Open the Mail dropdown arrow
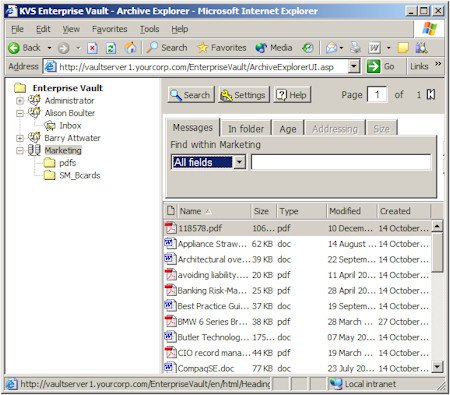Screen dimensions: 450x395 [x=341, y=48]
